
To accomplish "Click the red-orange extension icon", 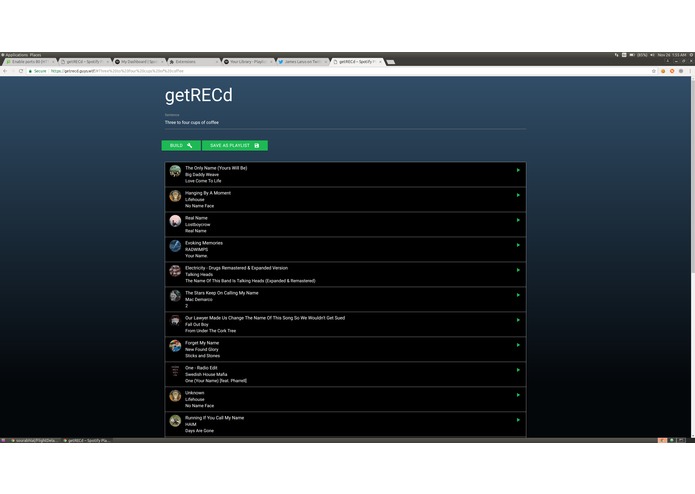I will pos(672,71).
